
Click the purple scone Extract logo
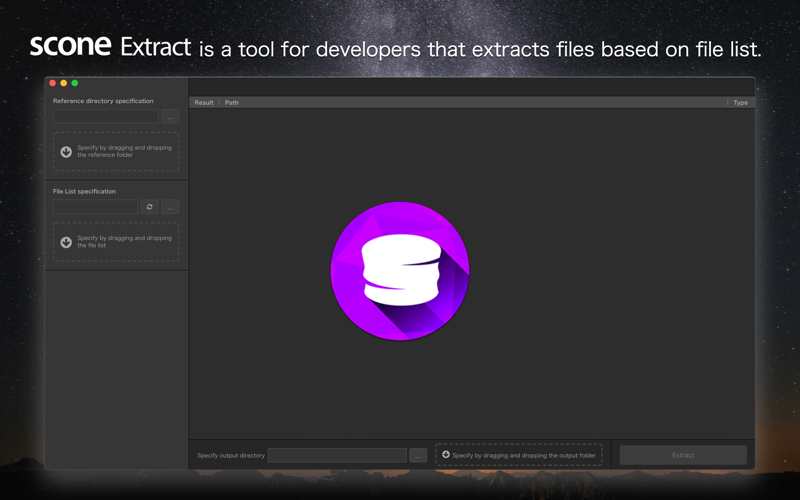(x=400, y=271)
